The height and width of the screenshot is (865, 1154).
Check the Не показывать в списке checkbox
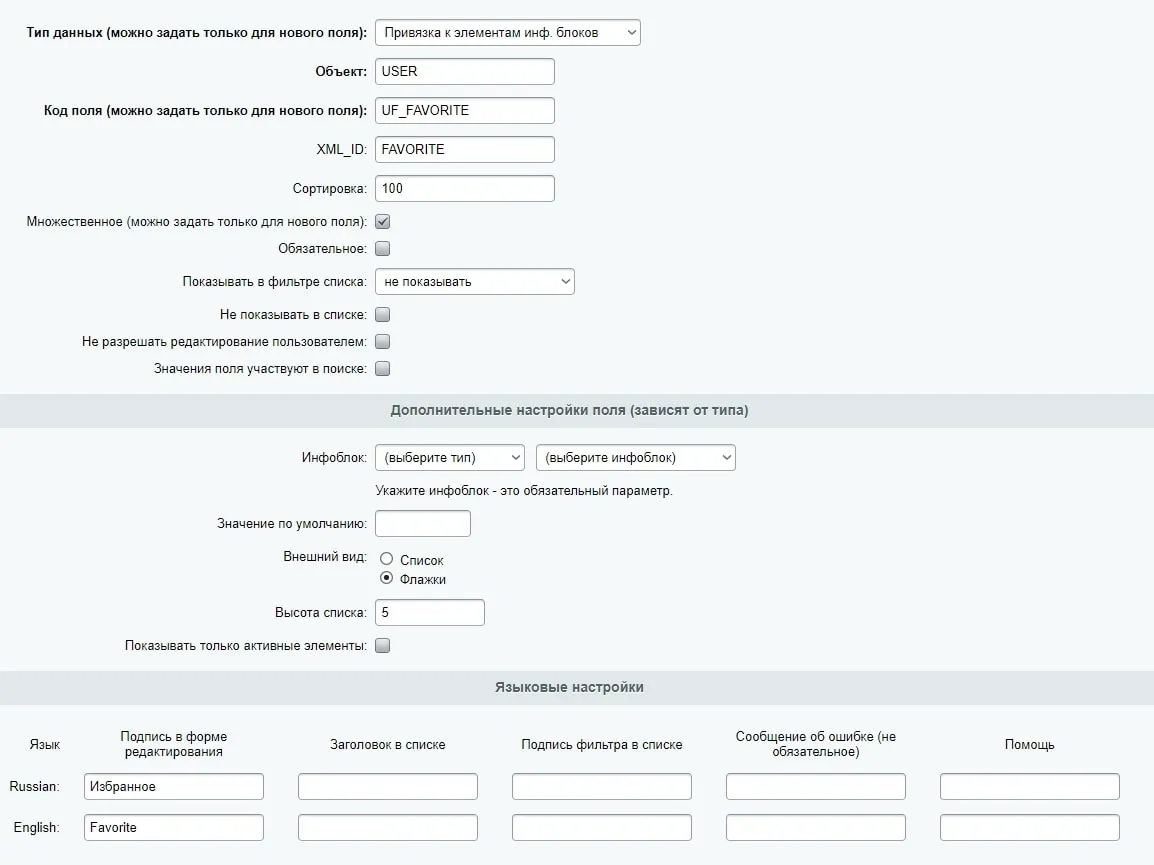tap(383, 314)
